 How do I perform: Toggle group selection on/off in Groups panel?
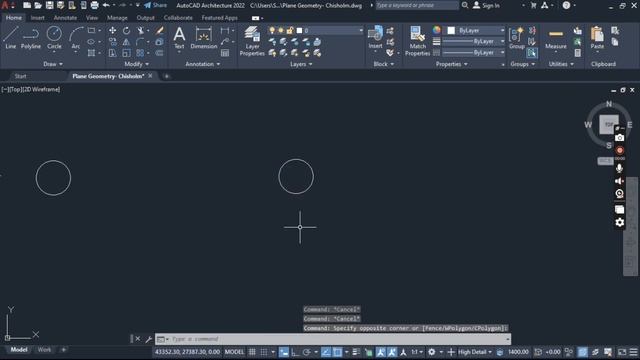pyautogui.click(x=532, y=53)
